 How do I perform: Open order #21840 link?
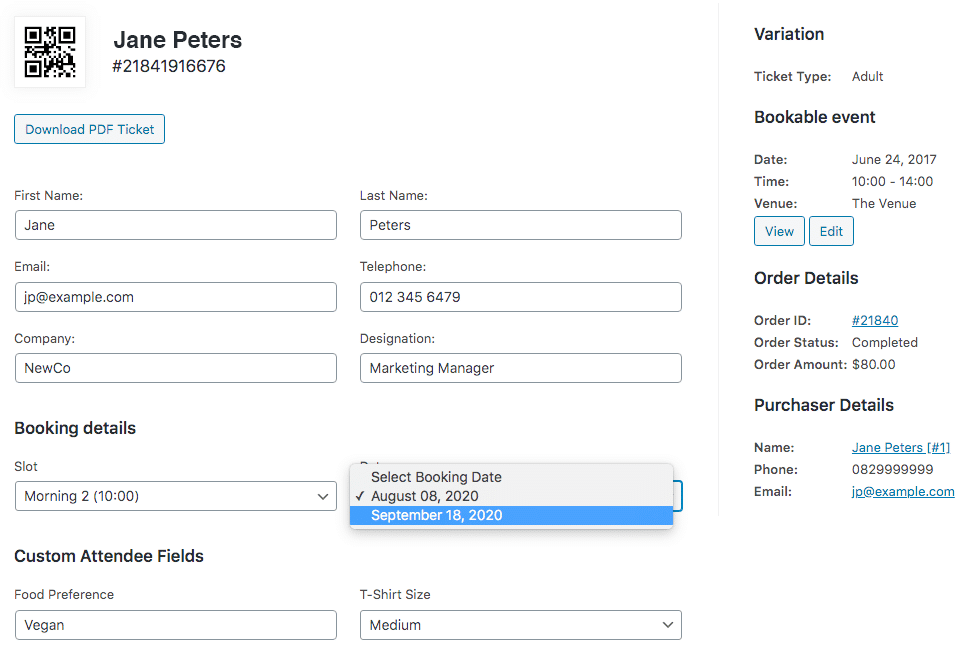click(875, 321)
